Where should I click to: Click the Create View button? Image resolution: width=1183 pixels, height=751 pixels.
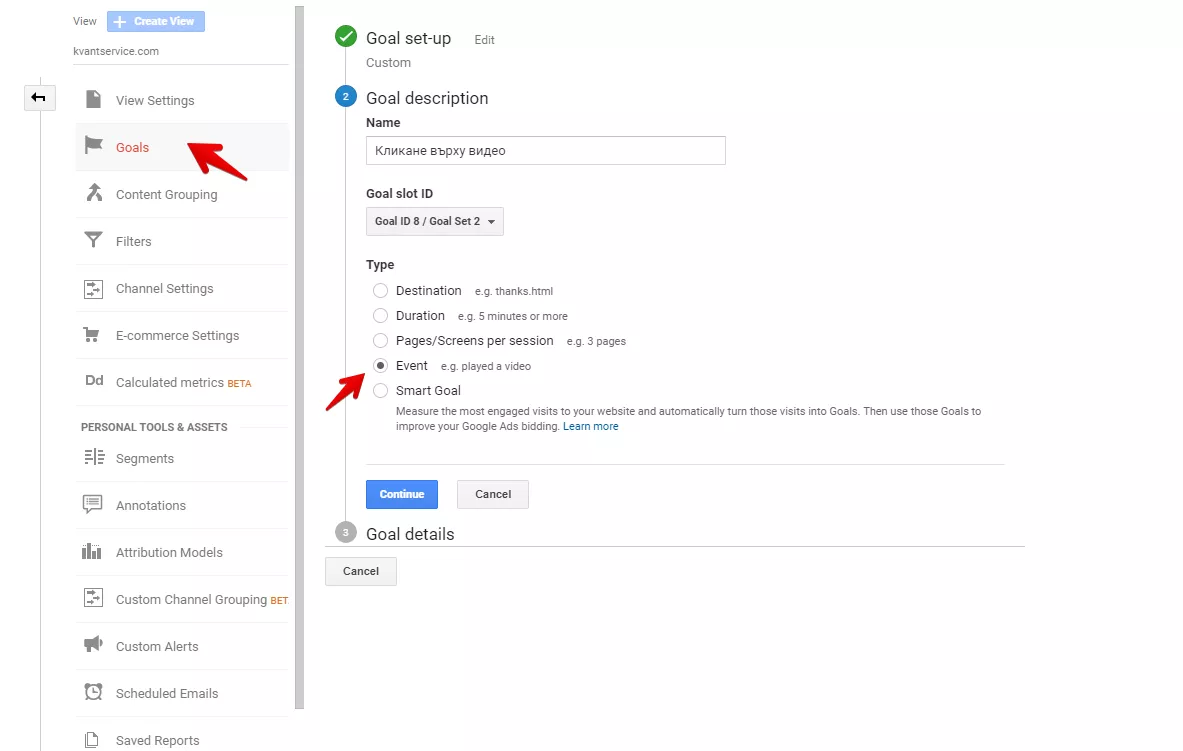pyautogui.click(x=155, y=21)
